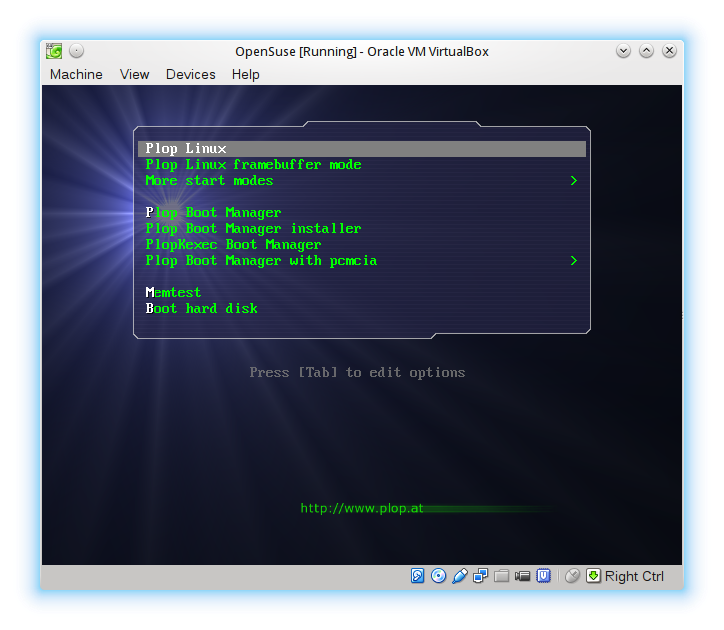Open the View menu
Screen dimensions: 724x630
coord(134,74)
